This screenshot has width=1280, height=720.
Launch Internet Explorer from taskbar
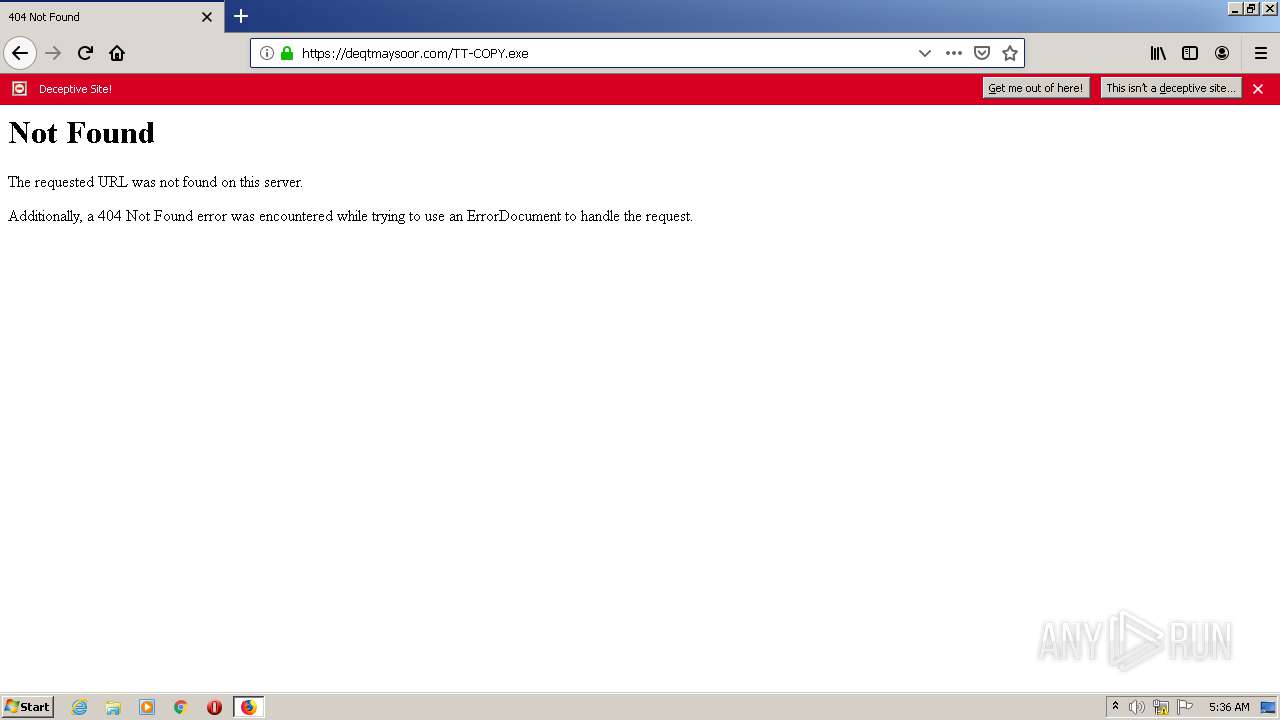point(80,707)
